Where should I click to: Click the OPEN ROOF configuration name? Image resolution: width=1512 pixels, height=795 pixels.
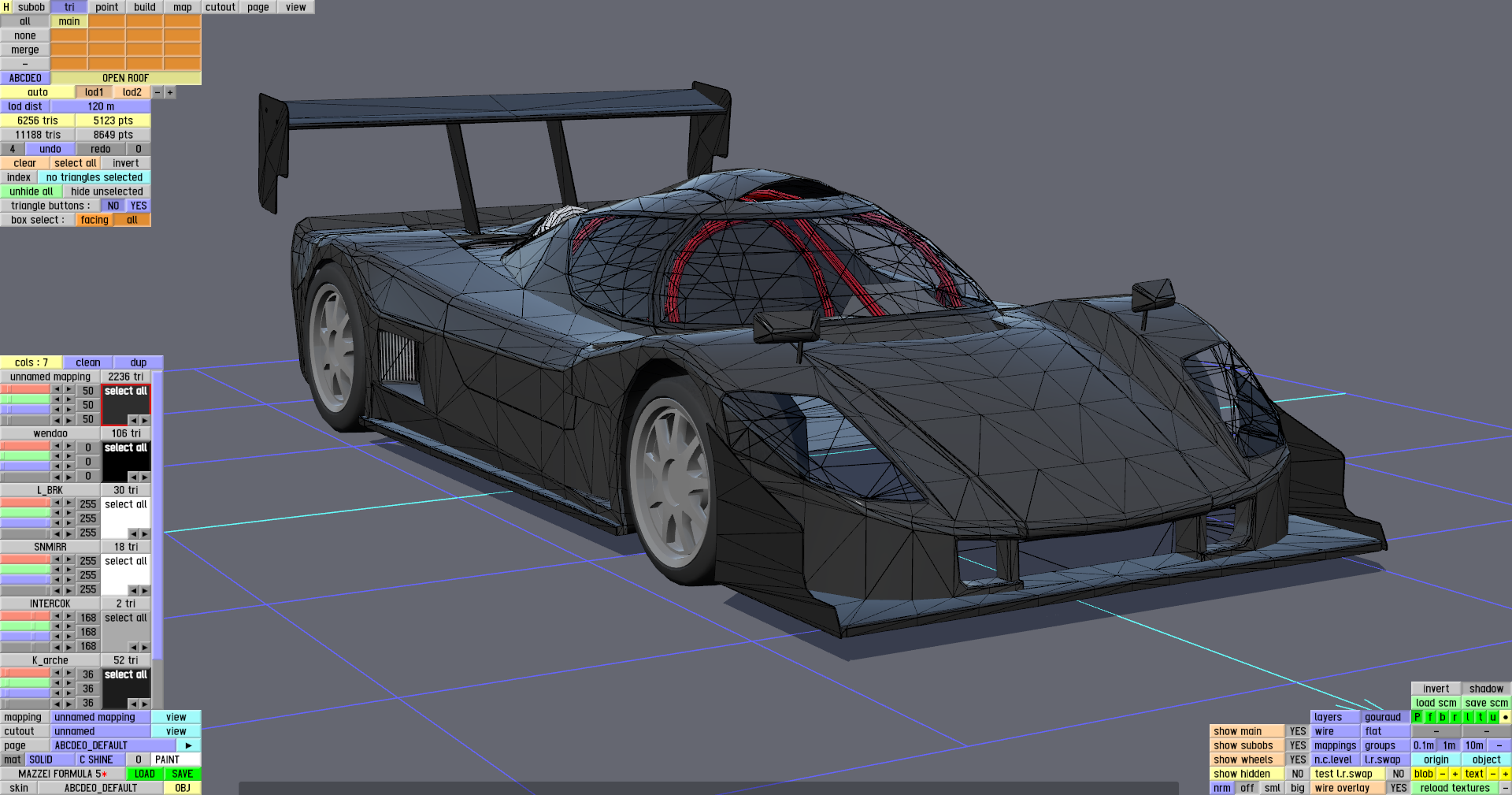(x=126, y=78)
